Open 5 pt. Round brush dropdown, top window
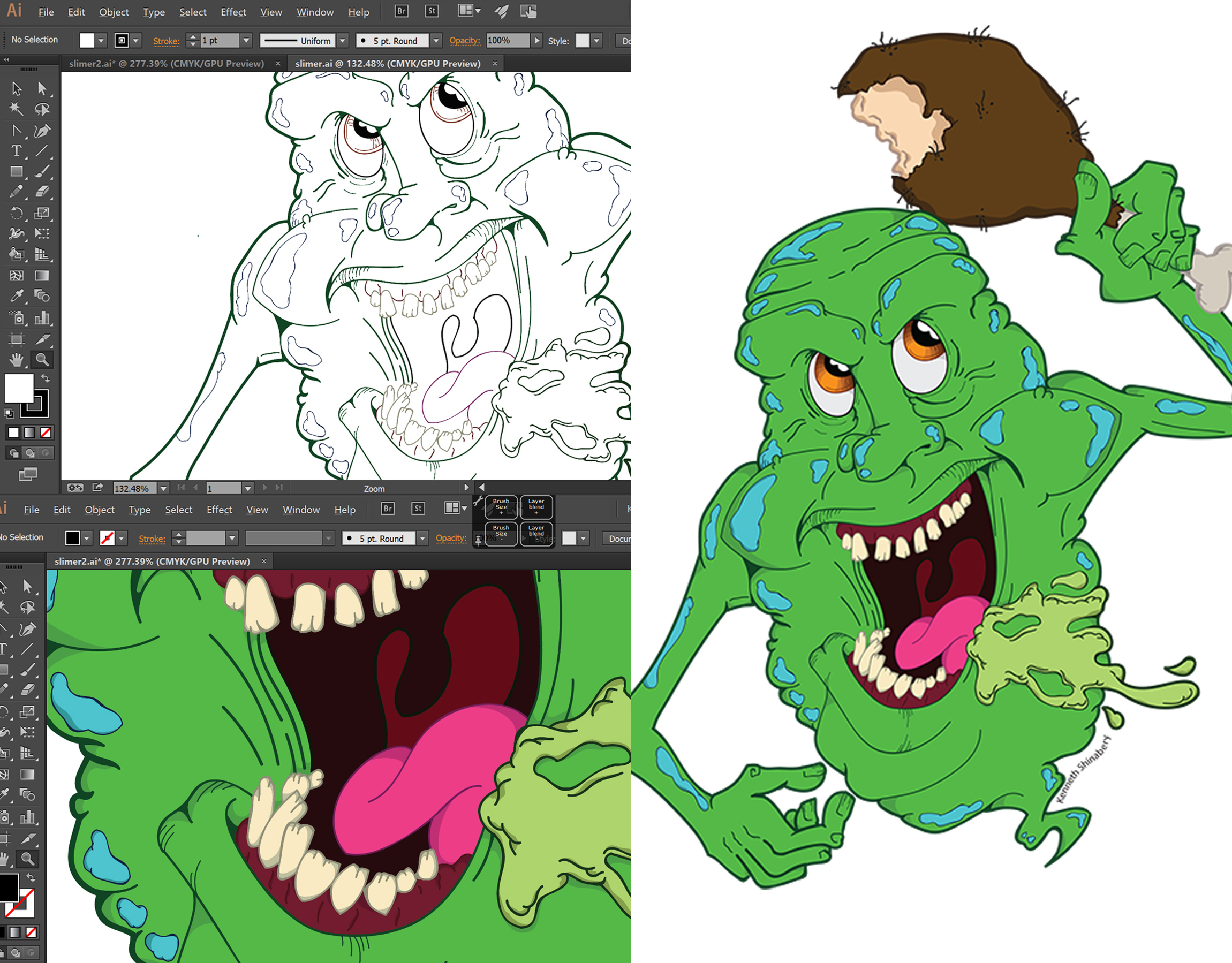1232x963 pixels. pyautogui.click(x=436, y=41)
